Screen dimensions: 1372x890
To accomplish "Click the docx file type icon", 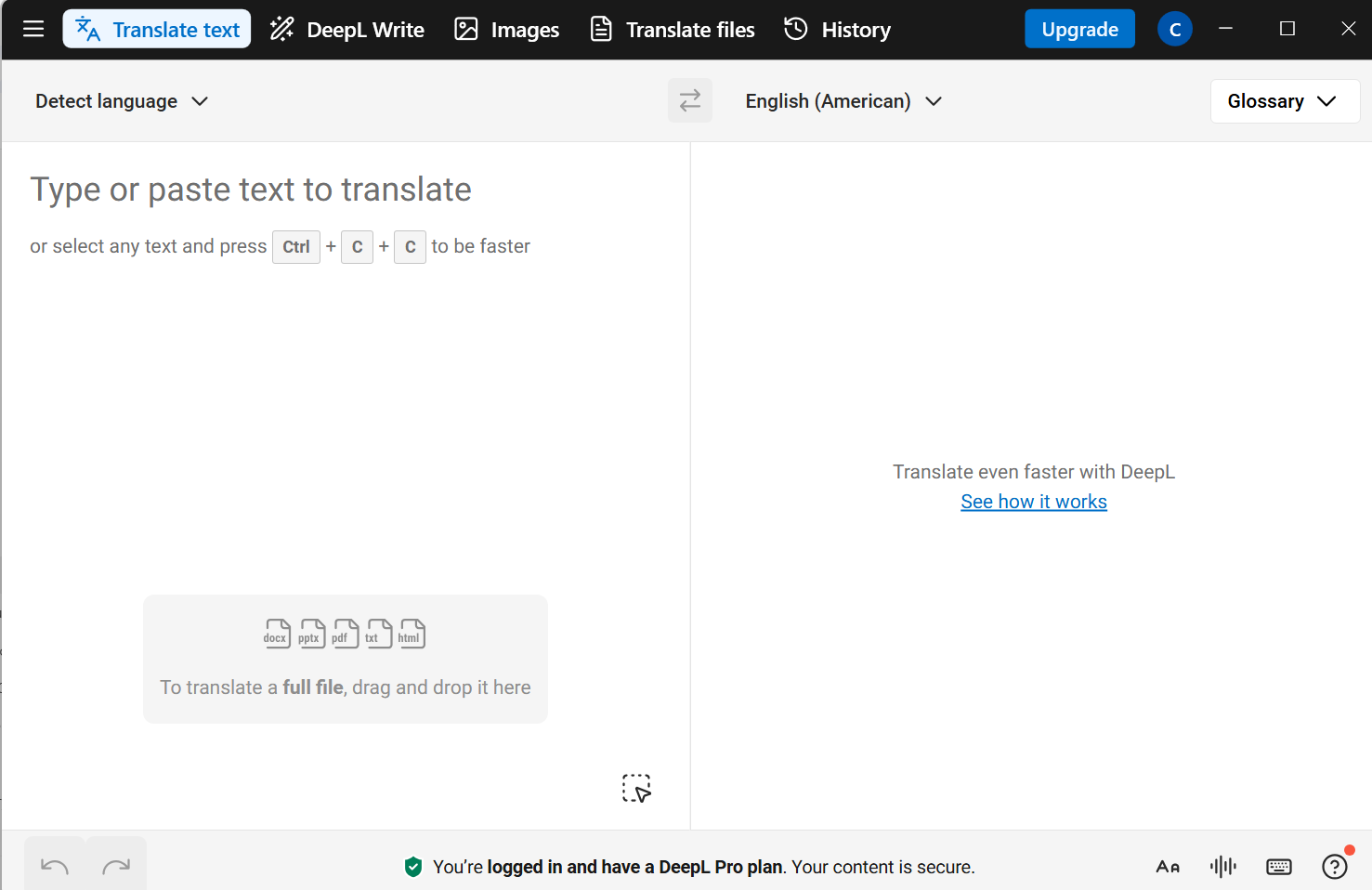I will pos(277,634).
